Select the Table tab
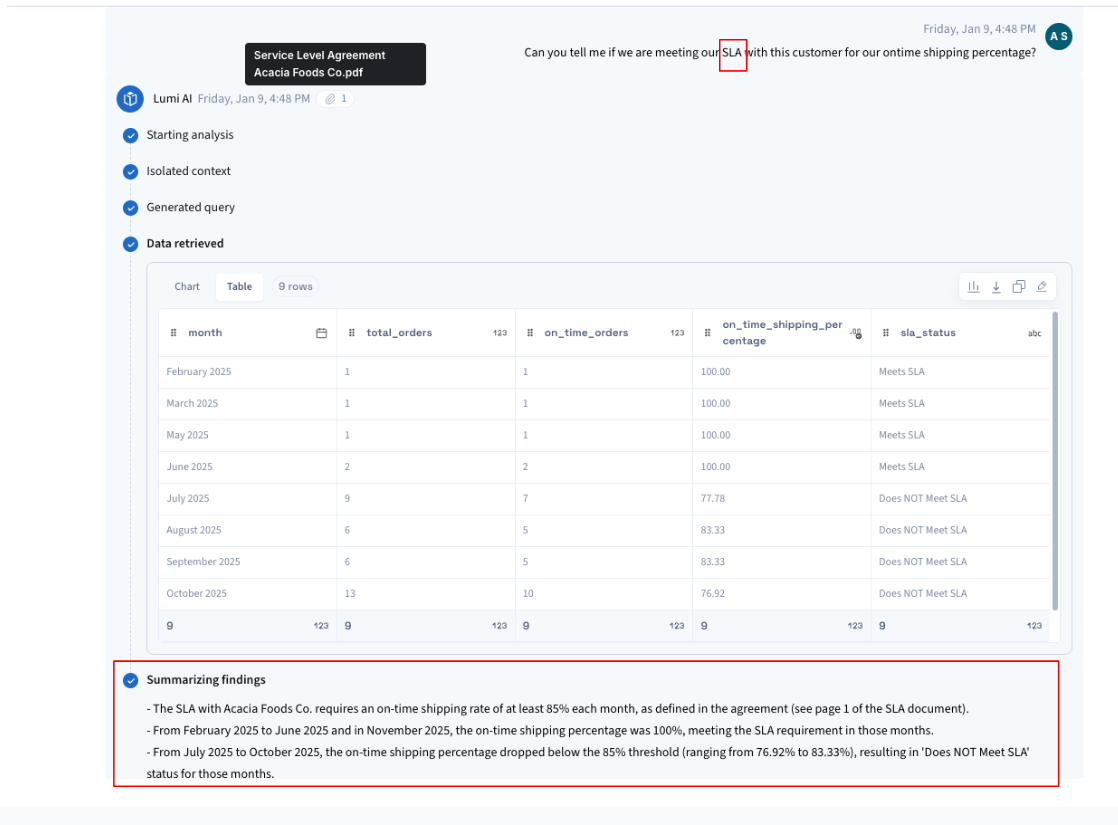The height and width of the screenshot is (825, 1118). tap(239, 287)
